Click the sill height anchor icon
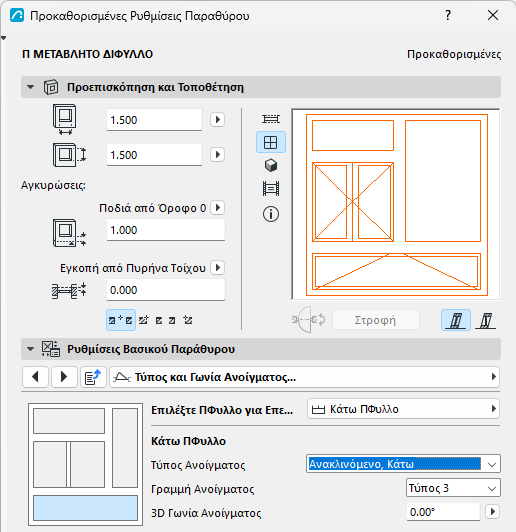Image resolution: width=516 pixels, height=532 pixels. click(x=69, y=233)
